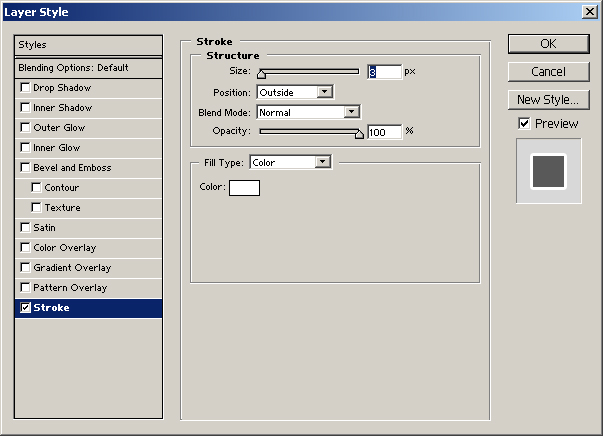Check the Color Overlay box
603x436 pixels.
[25, 248]
